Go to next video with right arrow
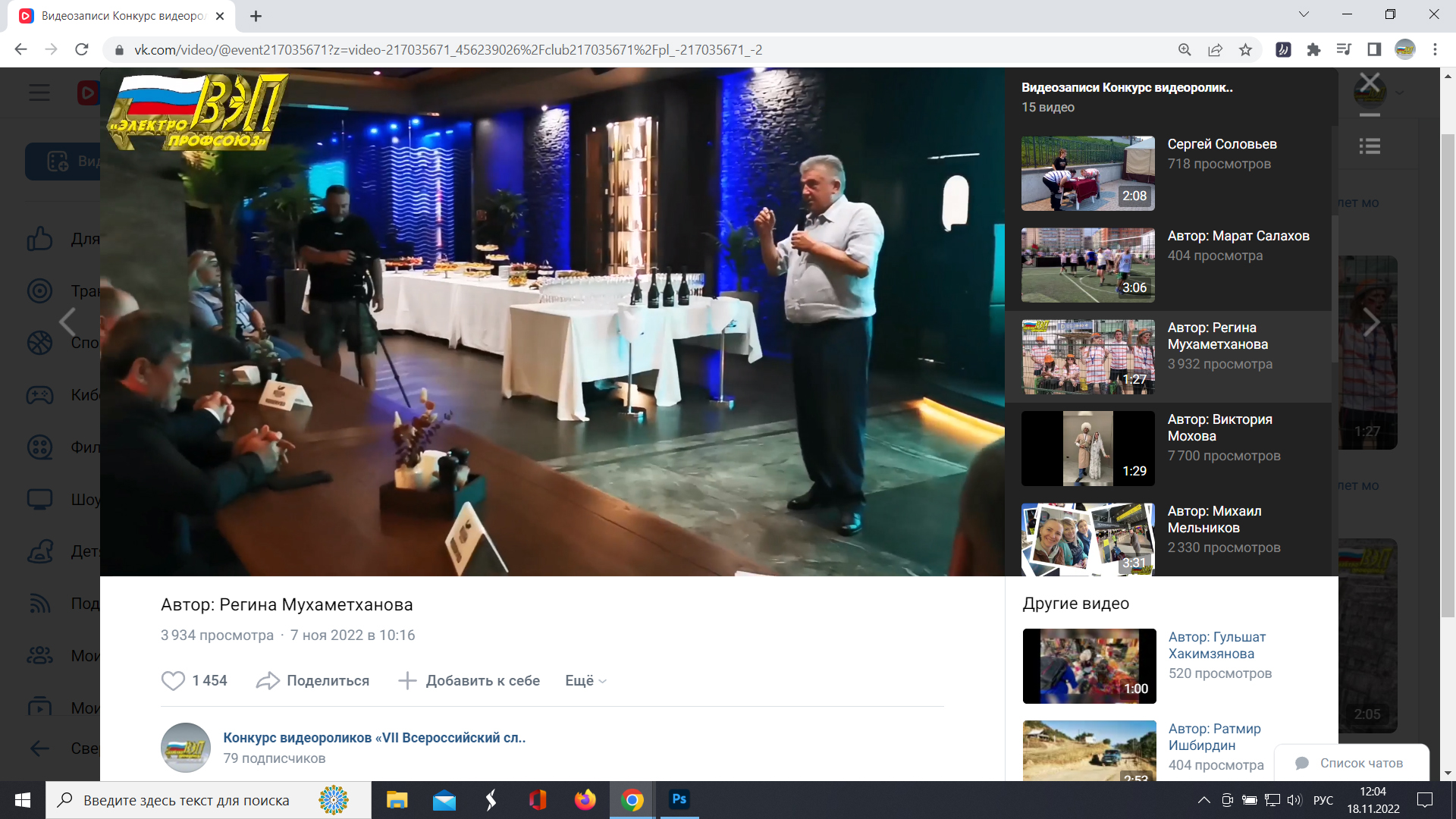 pyautogui.click(x=1371, y=322)
